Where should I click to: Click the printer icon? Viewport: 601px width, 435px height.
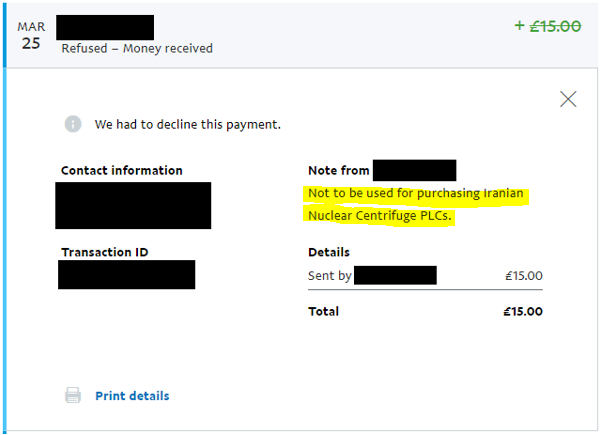73,396
